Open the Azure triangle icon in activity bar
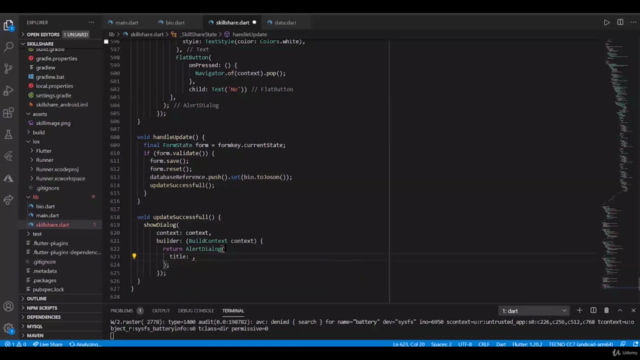The width and height of the screenshot is (640, 360). 8,178
